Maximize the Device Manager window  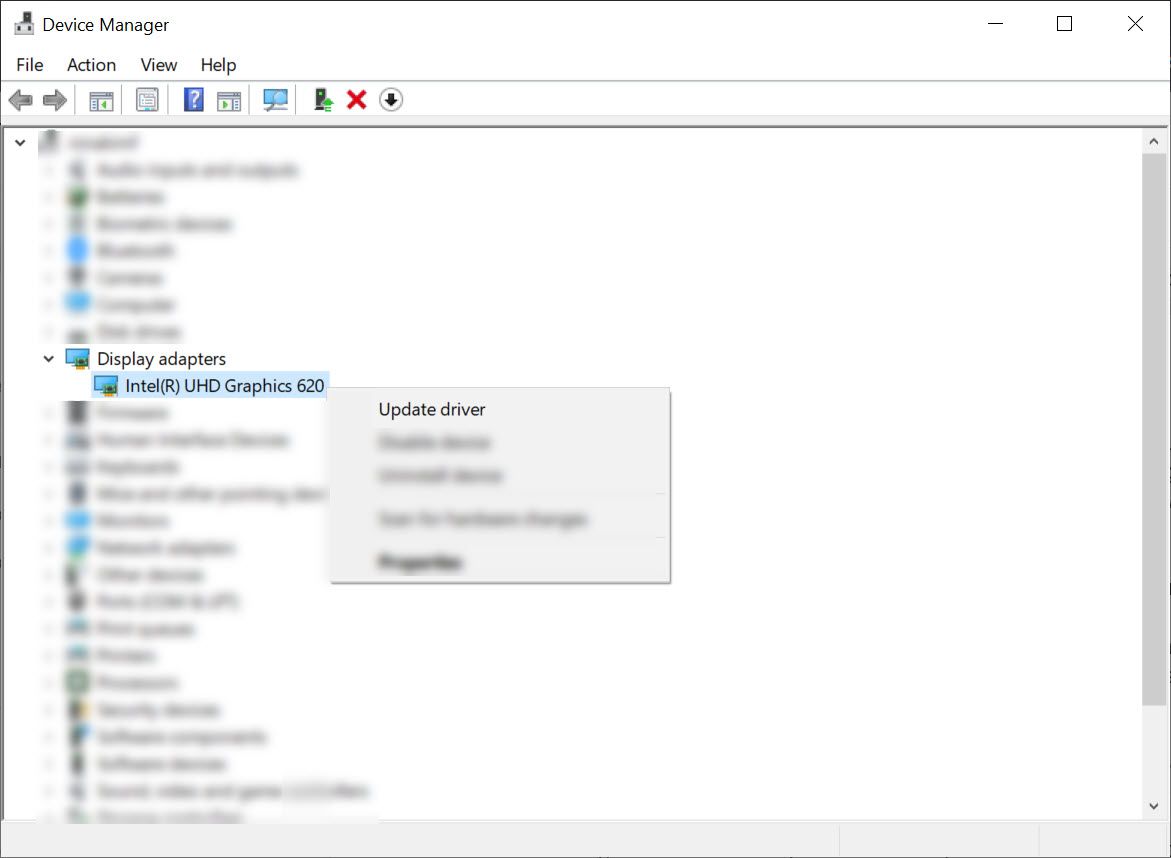click(x=1064, y=24)
